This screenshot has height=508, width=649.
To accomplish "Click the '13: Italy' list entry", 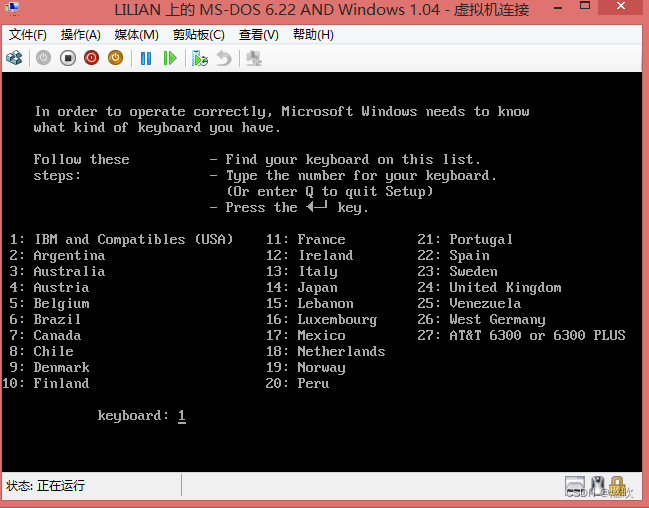I will [302, 272].
